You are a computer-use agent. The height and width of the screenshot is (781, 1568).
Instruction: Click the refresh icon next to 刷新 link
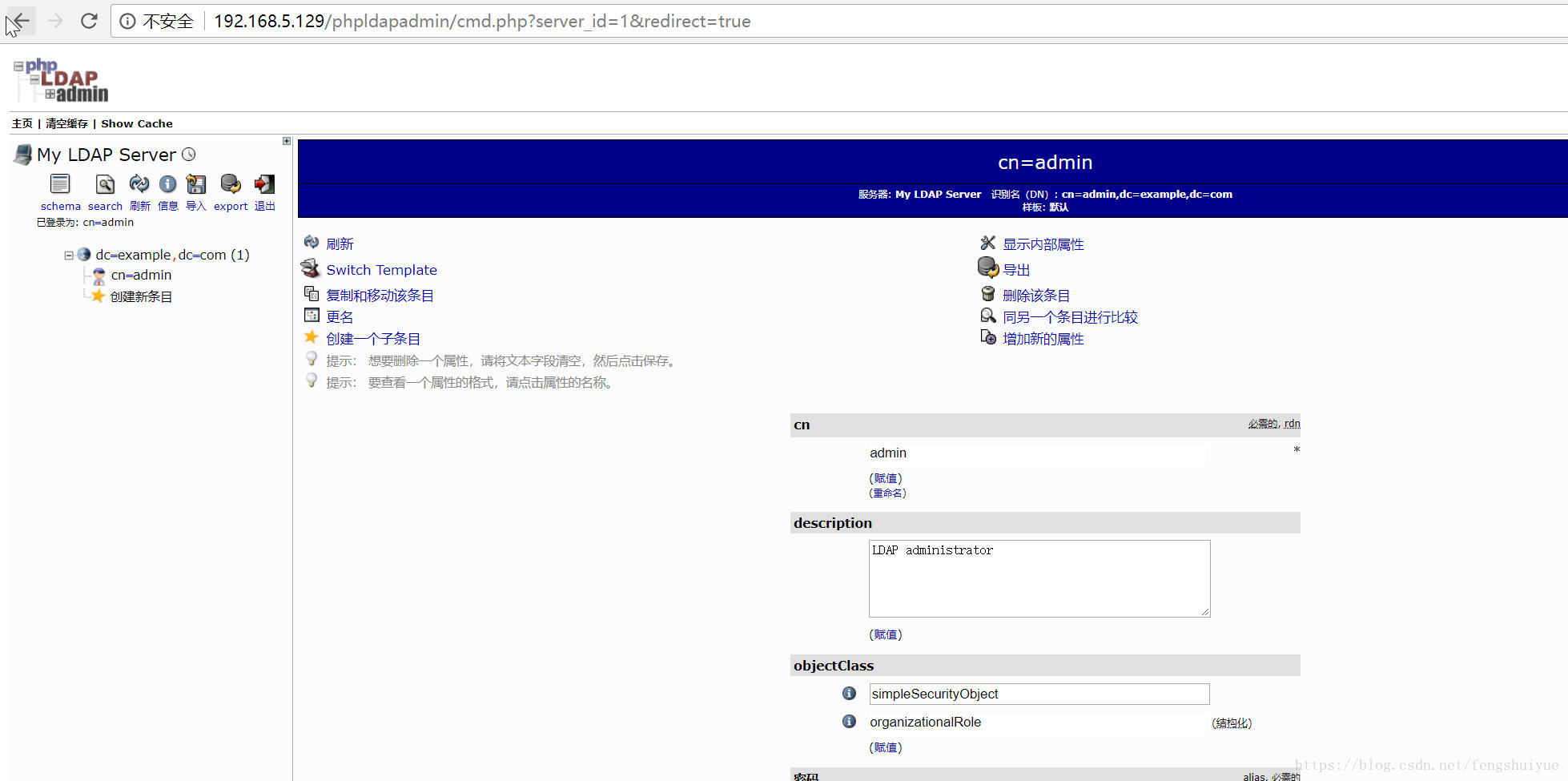tap(312, 243)
